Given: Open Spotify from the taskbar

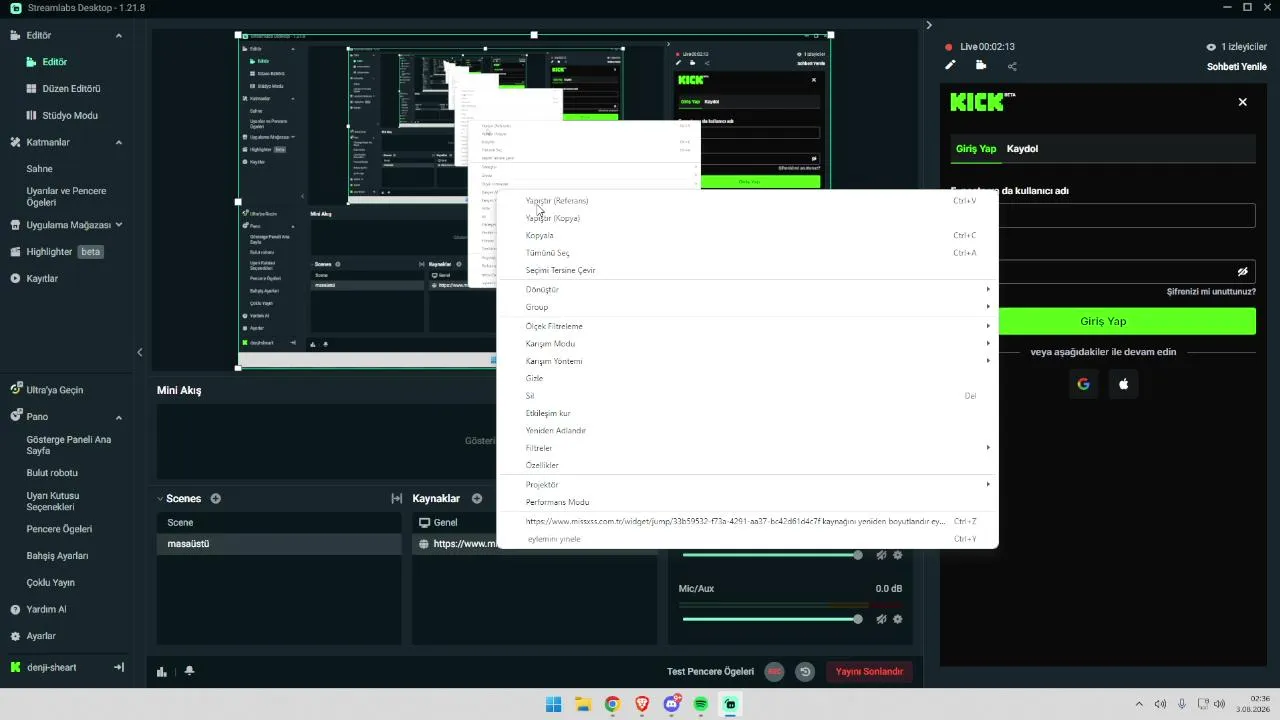Looking at the screenshot, I should point(701,704).
